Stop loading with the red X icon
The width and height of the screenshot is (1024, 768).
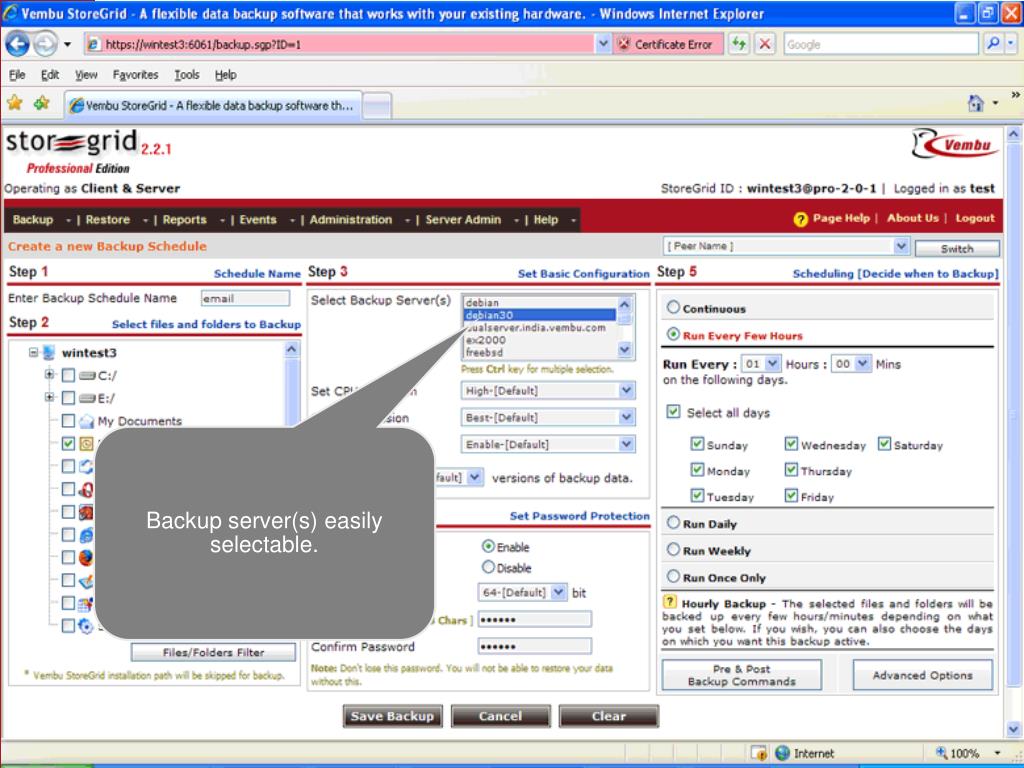[x=765, y=44]
